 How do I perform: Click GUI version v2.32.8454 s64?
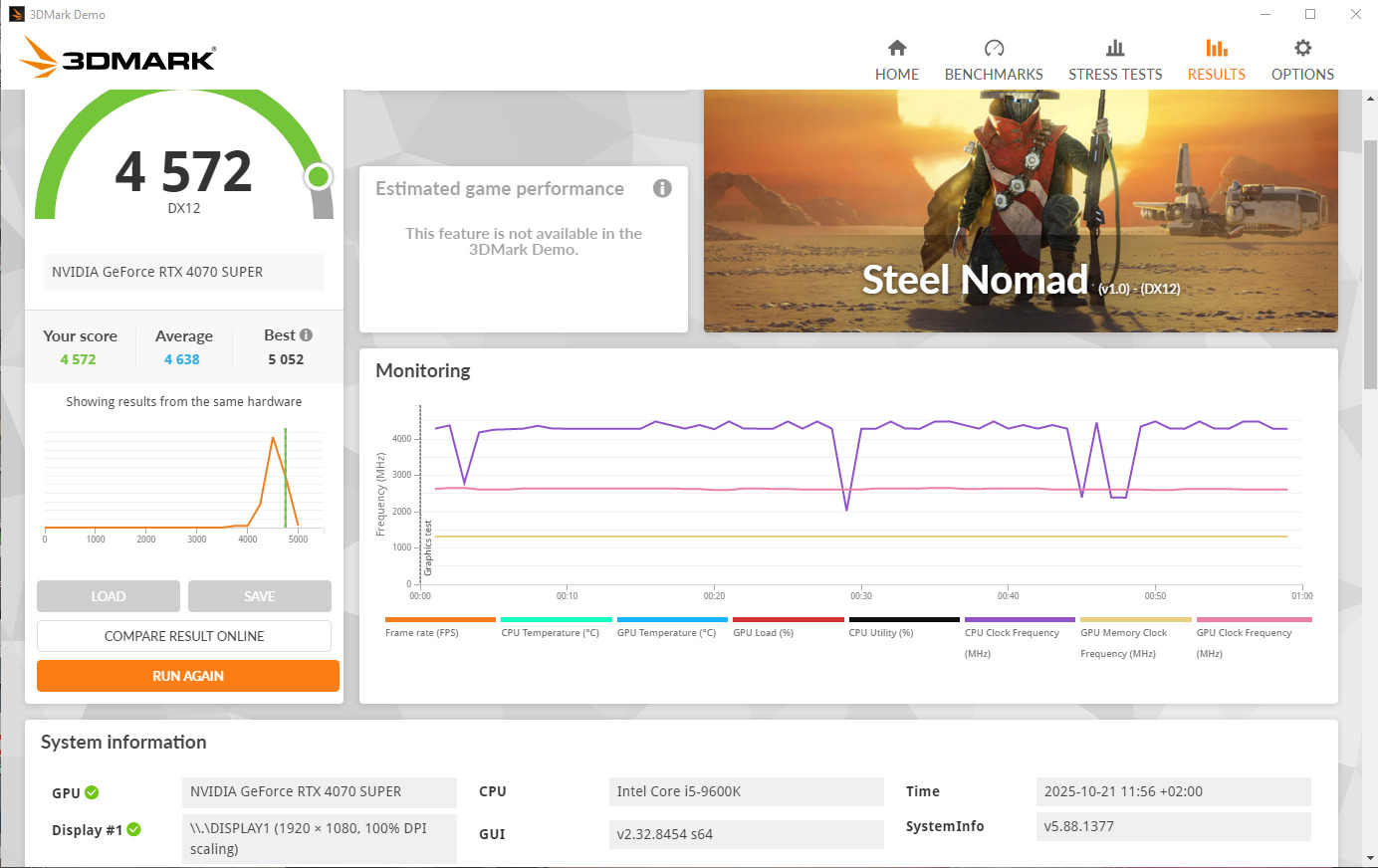coord(747,834)
